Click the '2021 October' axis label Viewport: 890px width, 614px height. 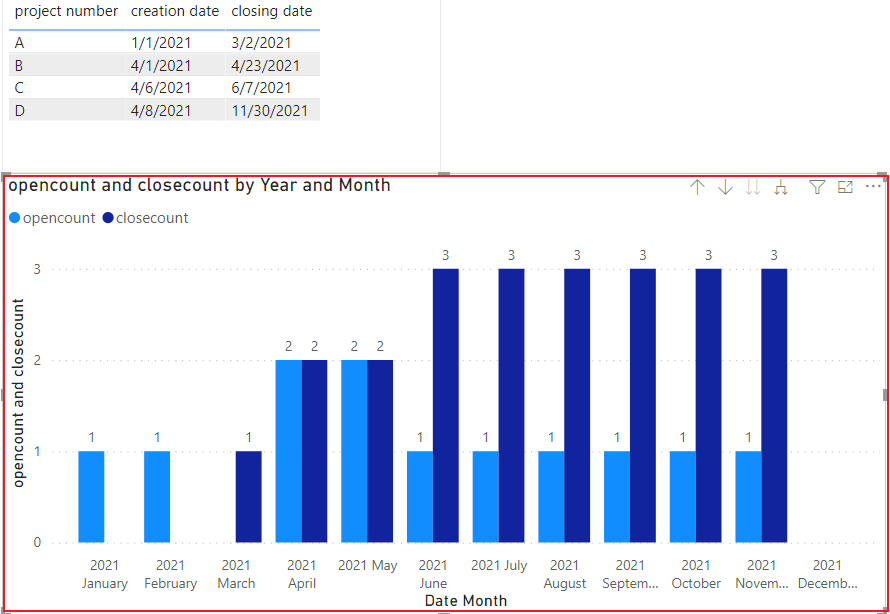point(696,574)
